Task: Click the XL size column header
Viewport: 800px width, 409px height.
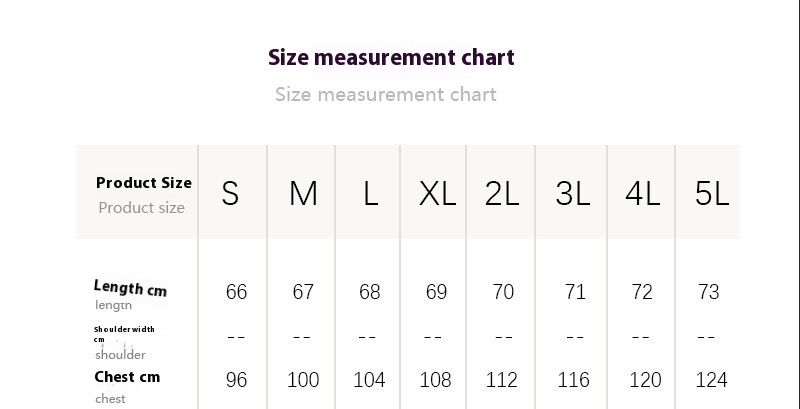Action: click(437, 194)
